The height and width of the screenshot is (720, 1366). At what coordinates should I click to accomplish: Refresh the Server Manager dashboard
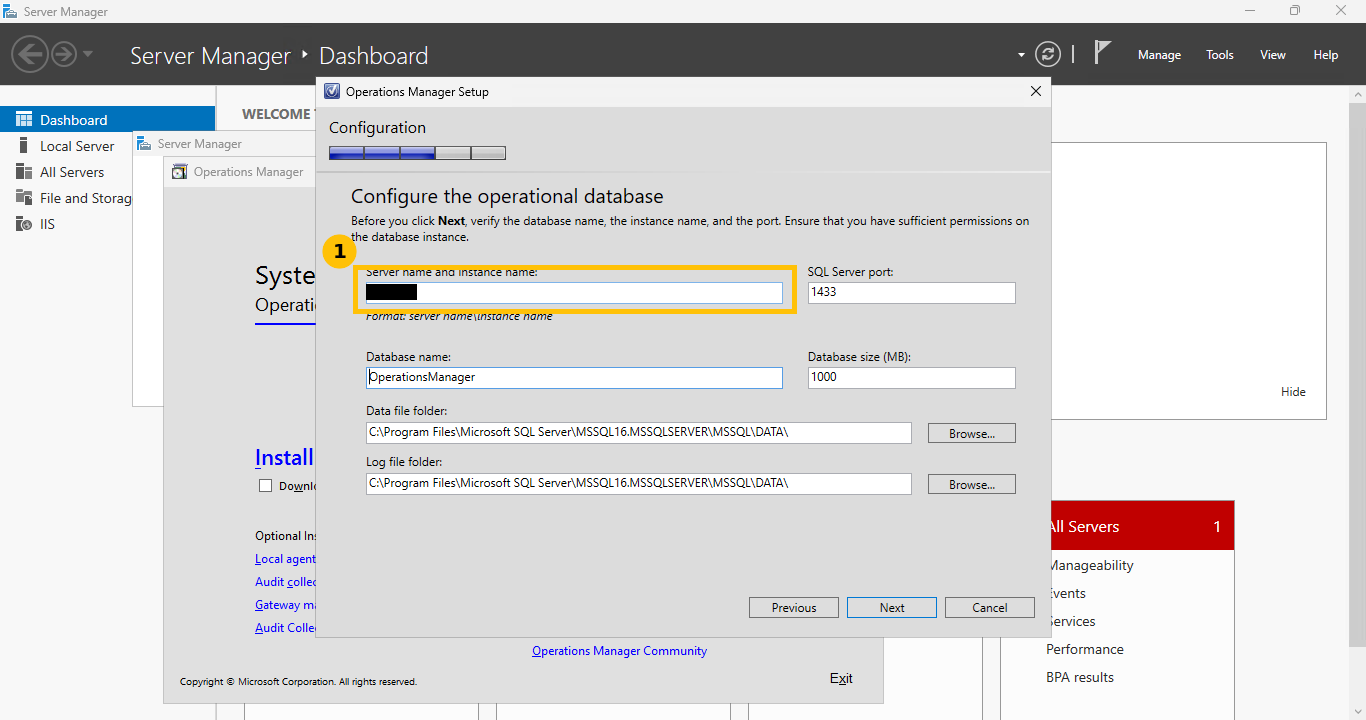[1047, 54]
